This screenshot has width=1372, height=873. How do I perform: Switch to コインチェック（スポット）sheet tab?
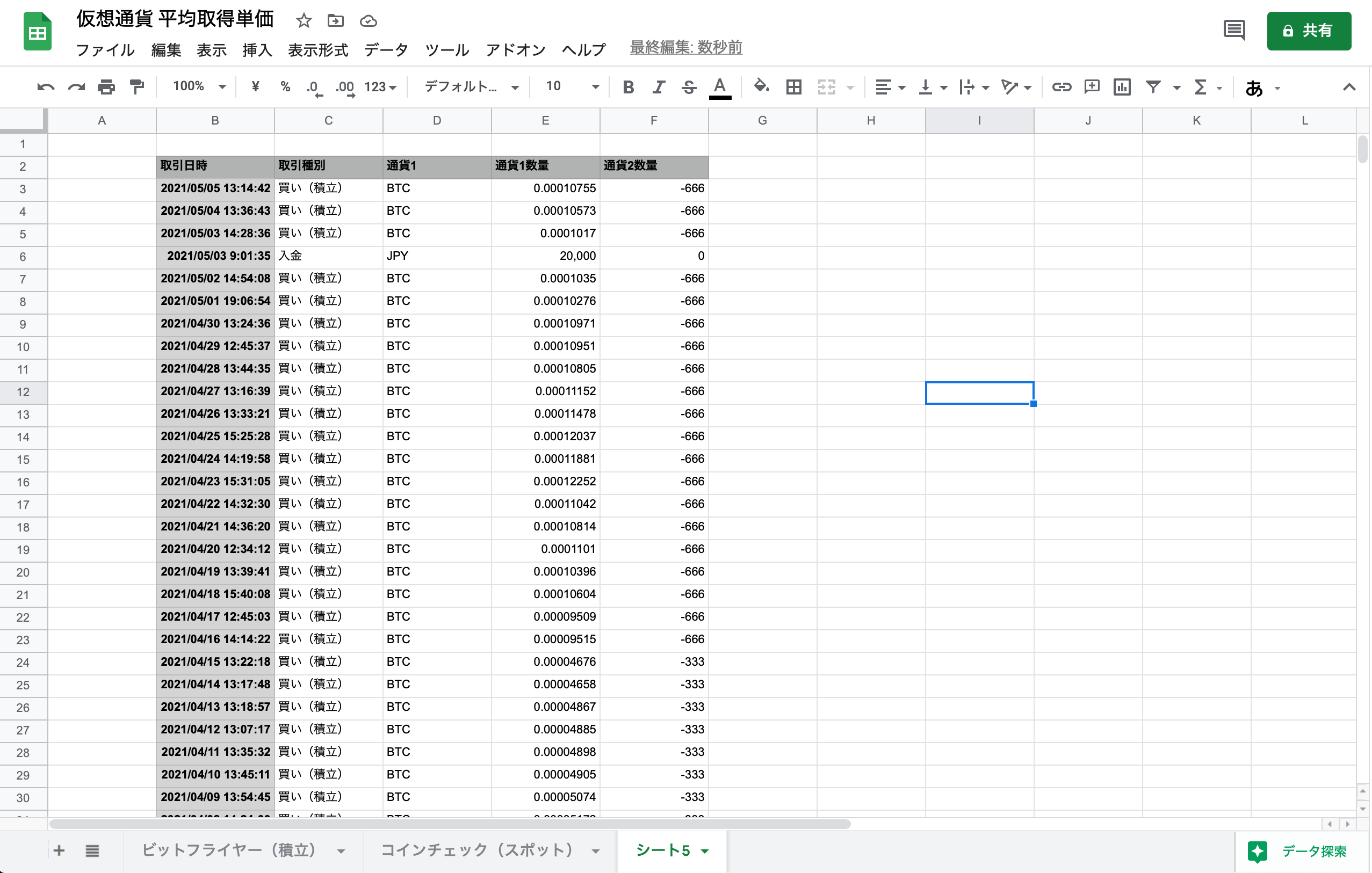coord(476,850)
